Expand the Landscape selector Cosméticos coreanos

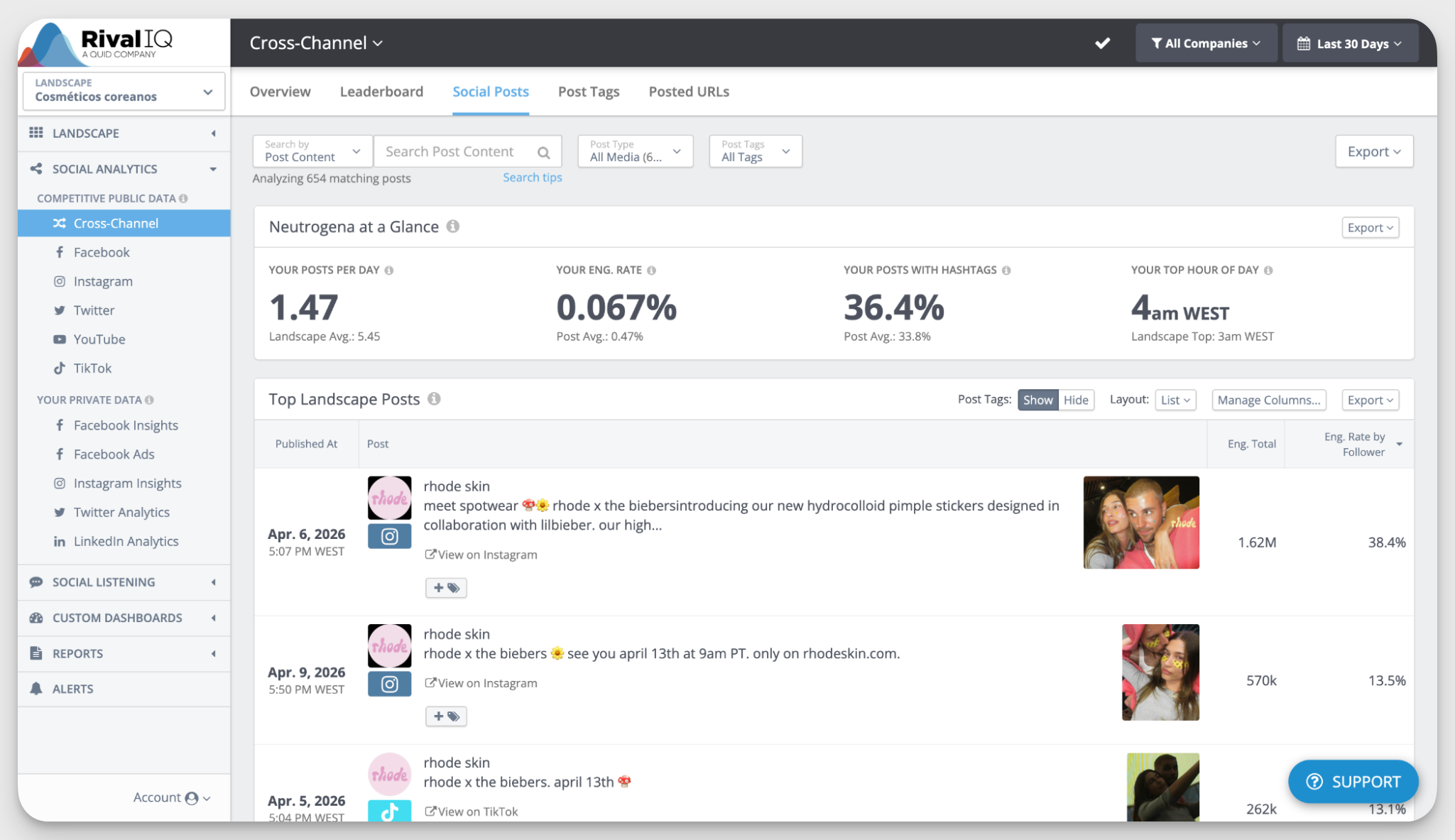coord(124,91)
